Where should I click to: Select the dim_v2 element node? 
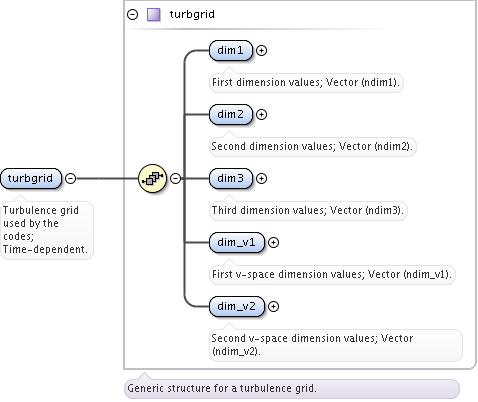237,306
